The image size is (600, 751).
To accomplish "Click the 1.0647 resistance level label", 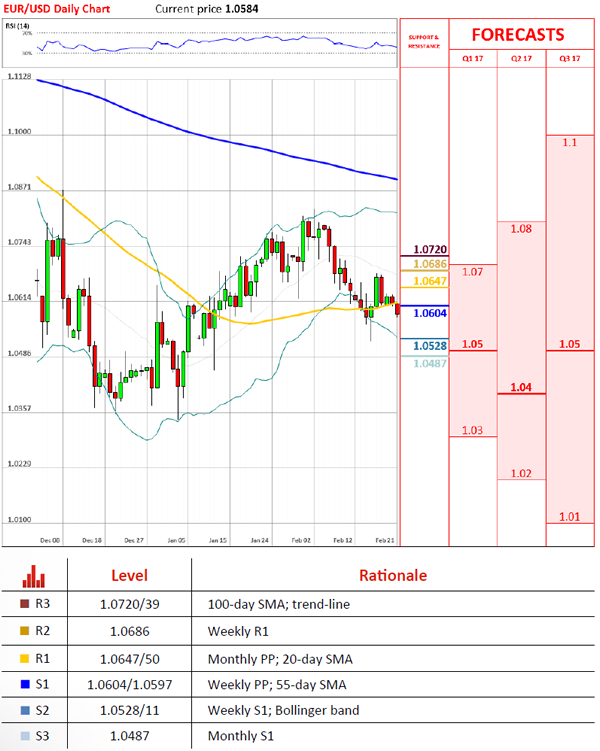I will coord(430,281).
